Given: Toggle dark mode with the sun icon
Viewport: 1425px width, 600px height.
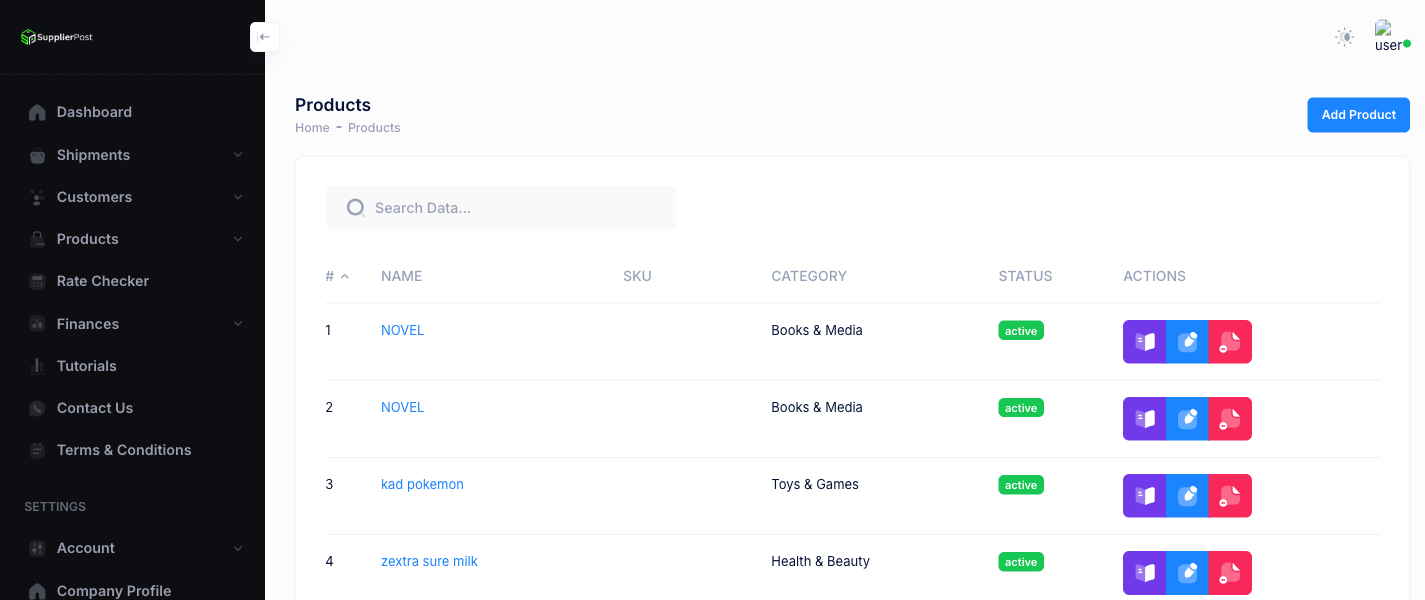Looking at the screenshot, I should 1344,36.
